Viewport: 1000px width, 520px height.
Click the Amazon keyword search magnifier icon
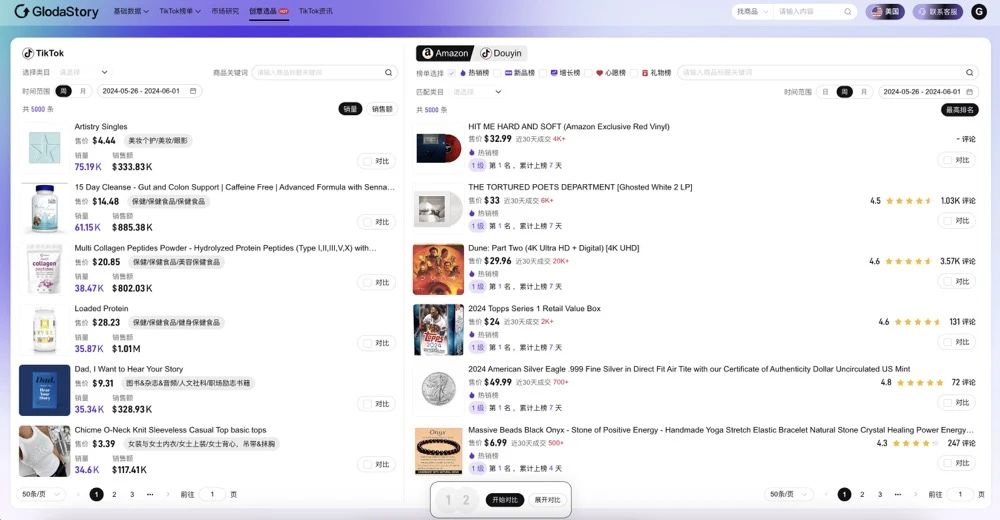pyautogui.click(x=969, y=73)
